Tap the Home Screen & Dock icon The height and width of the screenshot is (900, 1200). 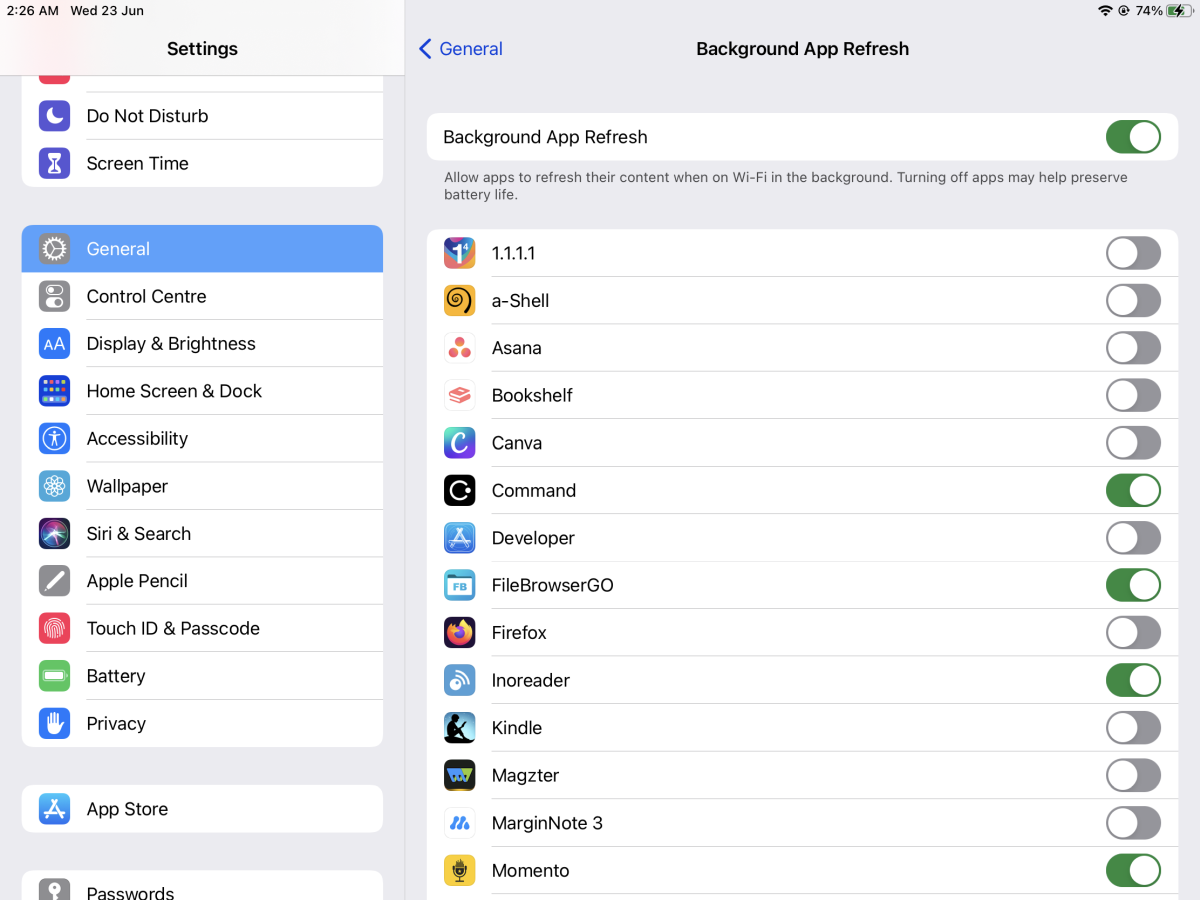tap(55, 391)
